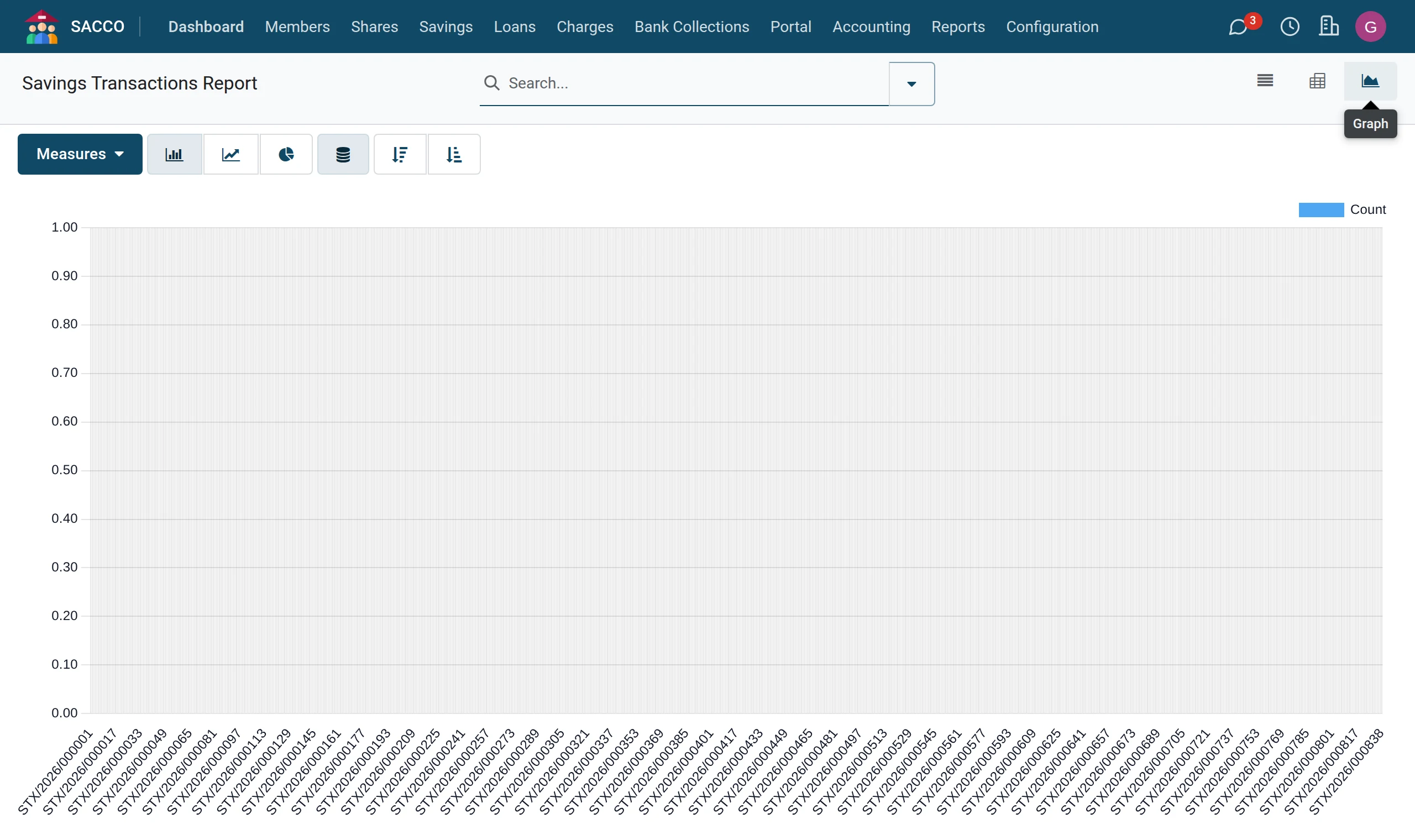Open the Reports menu
Screen dimensions: 1415x840
click(958, 27)
